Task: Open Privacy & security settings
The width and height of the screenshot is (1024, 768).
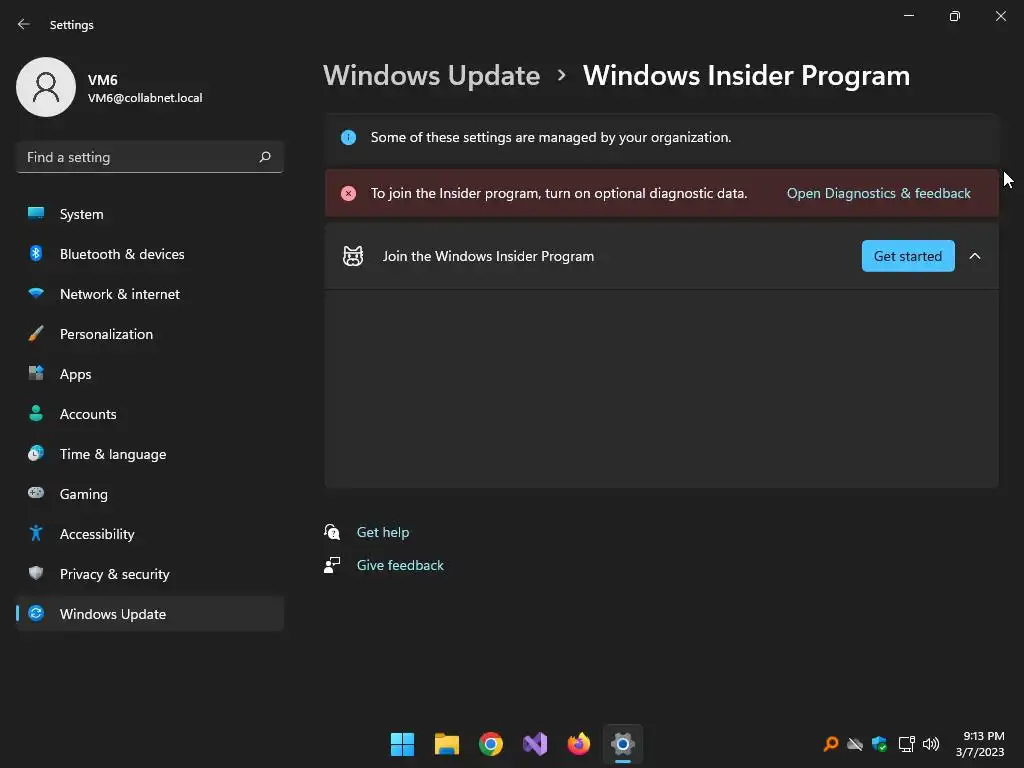Action: (x=150, y=574)
